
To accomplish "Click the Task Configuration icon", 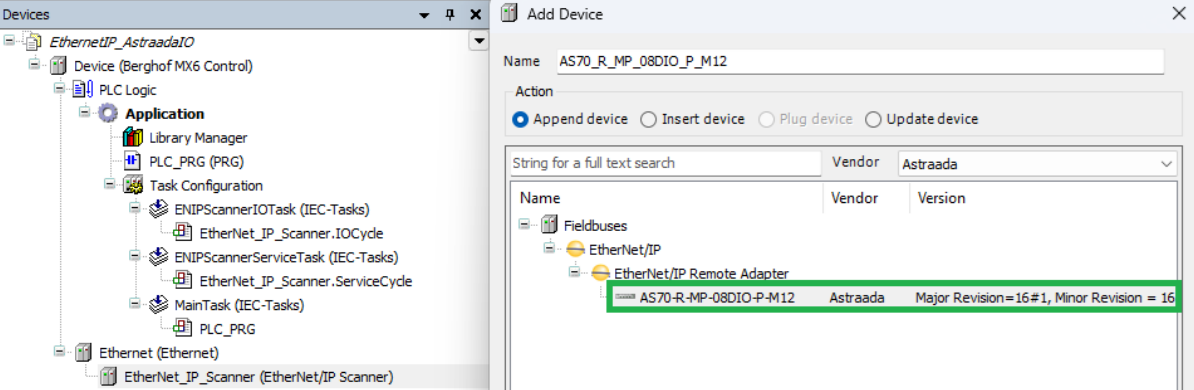I will tap(134, 185).
